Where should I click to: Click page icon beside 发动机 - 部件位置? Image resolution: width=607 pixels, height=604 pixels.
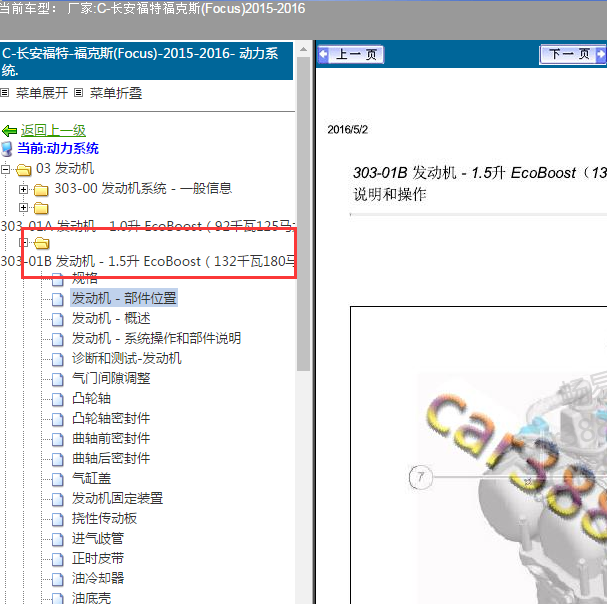pos(58,299)
